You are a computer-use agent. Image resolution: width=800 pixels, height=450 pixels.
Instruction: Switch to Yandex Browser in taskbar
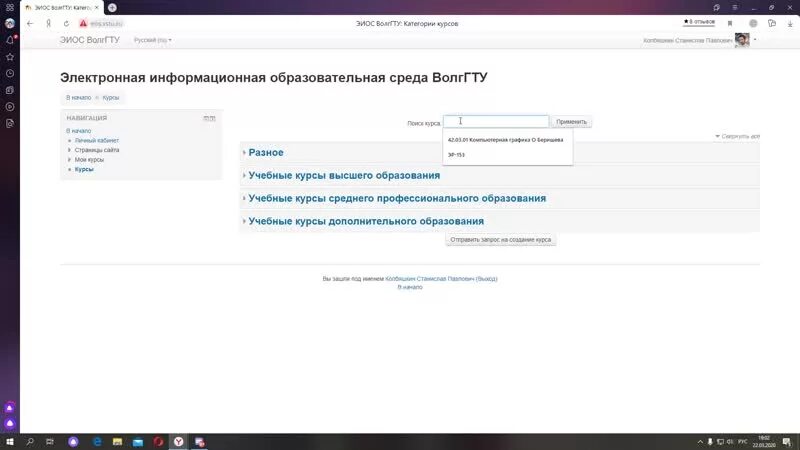179,442
